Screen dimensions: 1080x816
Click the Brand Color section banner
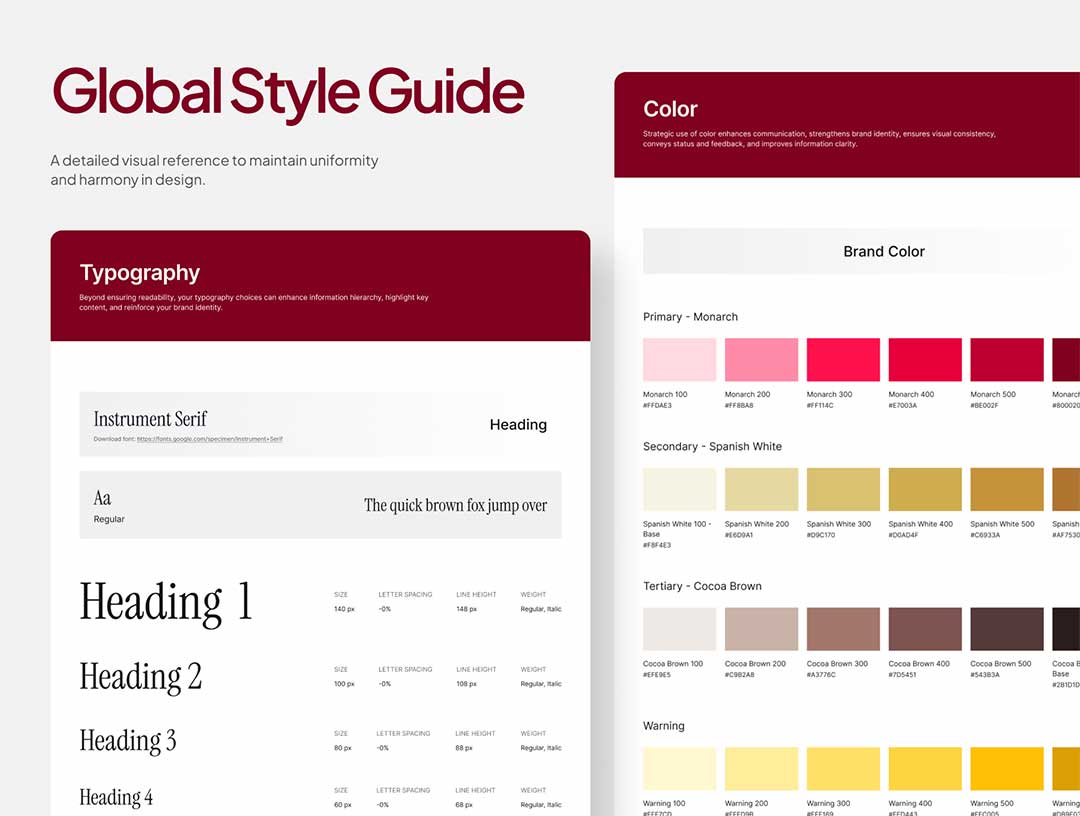[883, 252]
